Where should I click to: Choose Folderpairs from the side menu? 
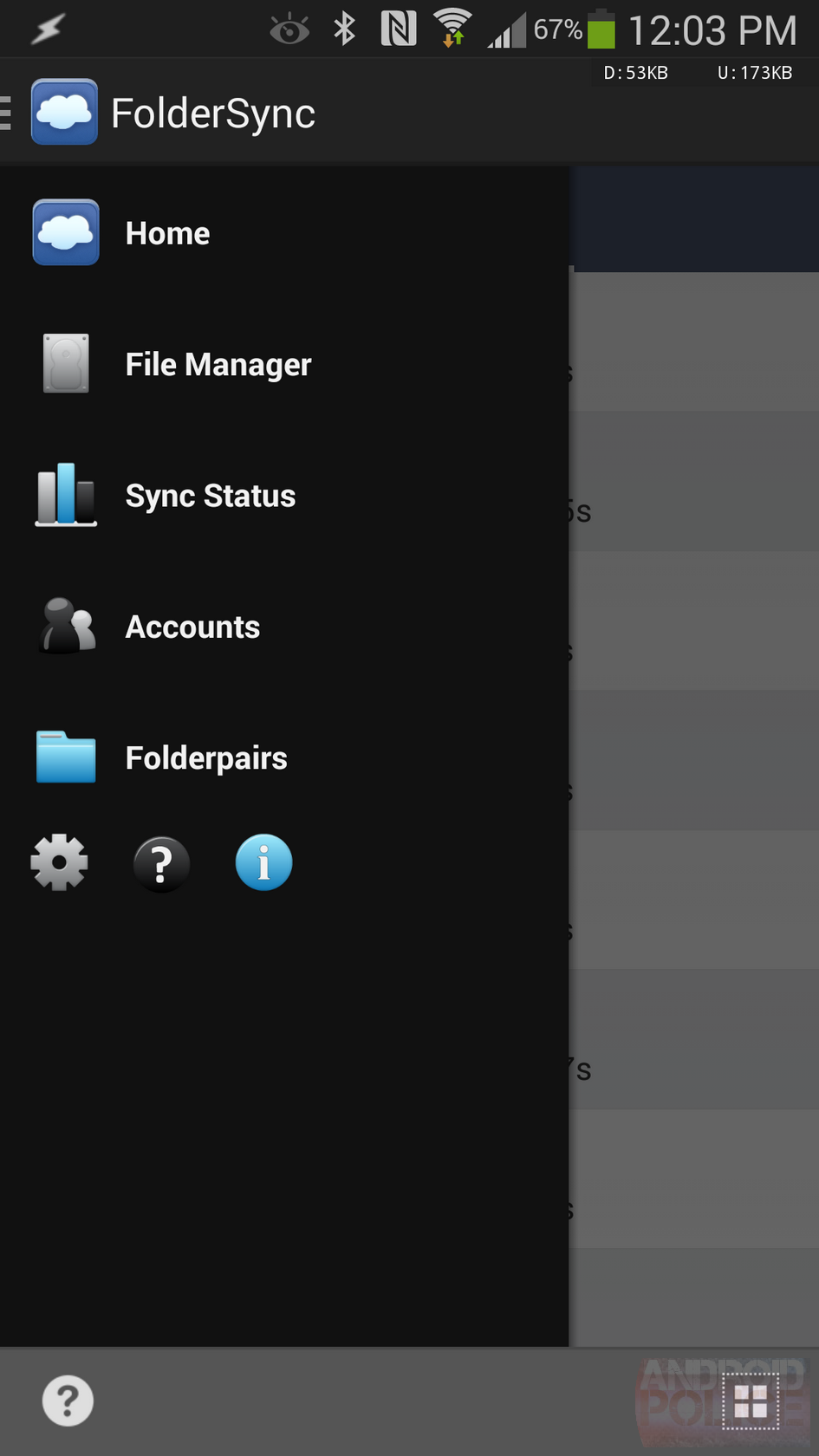click(x=205, y=757)
